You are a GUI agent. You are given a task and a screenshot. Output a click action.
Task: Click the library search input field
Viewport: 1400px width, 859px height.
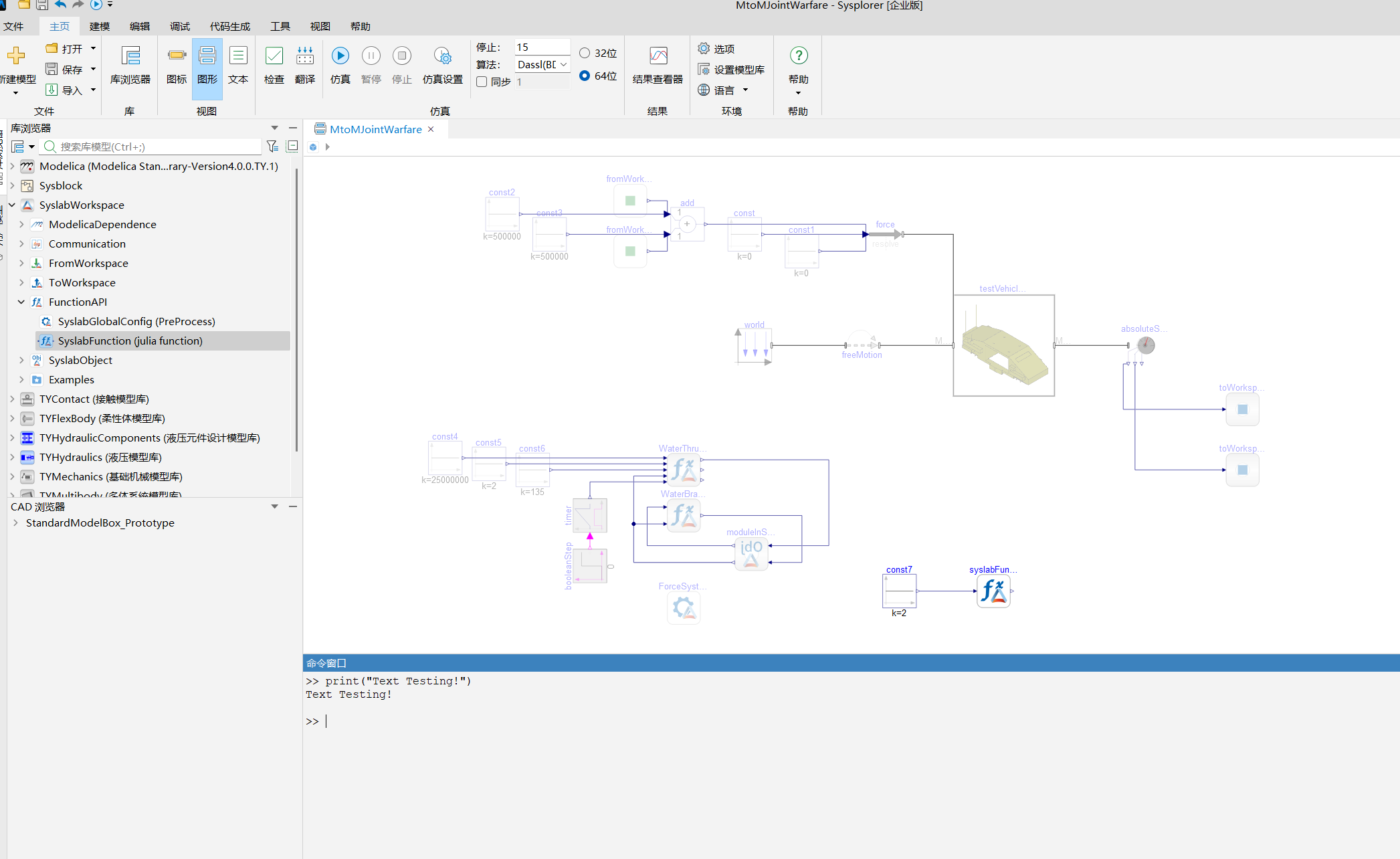[x=151, y=147]
